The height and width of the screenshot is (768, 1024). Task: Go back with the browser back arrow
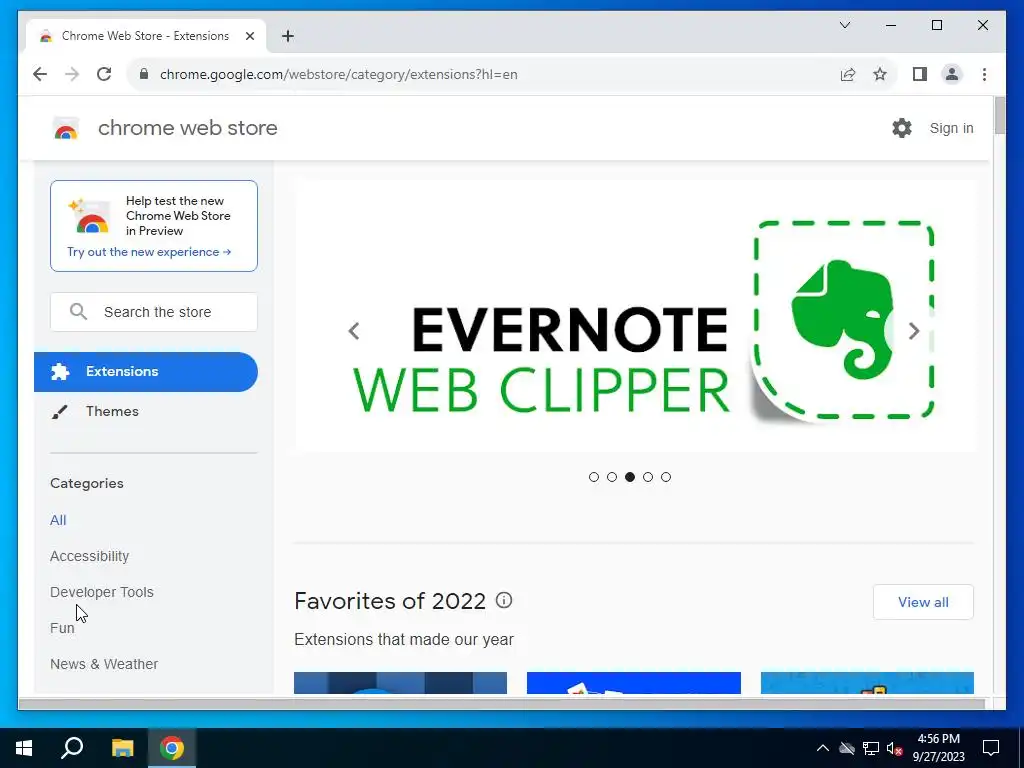tap(40, 74)
